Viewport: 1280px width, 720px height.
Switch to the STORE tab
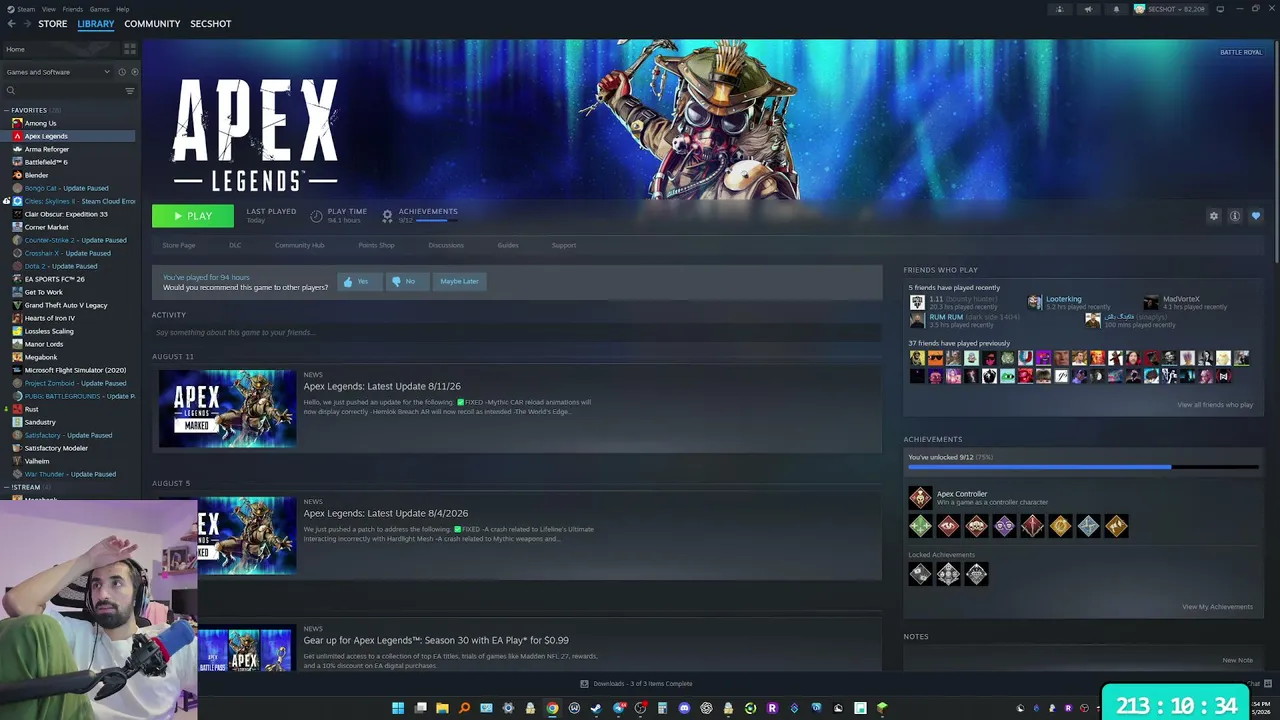pyautogui.click(x=53, y=24)
